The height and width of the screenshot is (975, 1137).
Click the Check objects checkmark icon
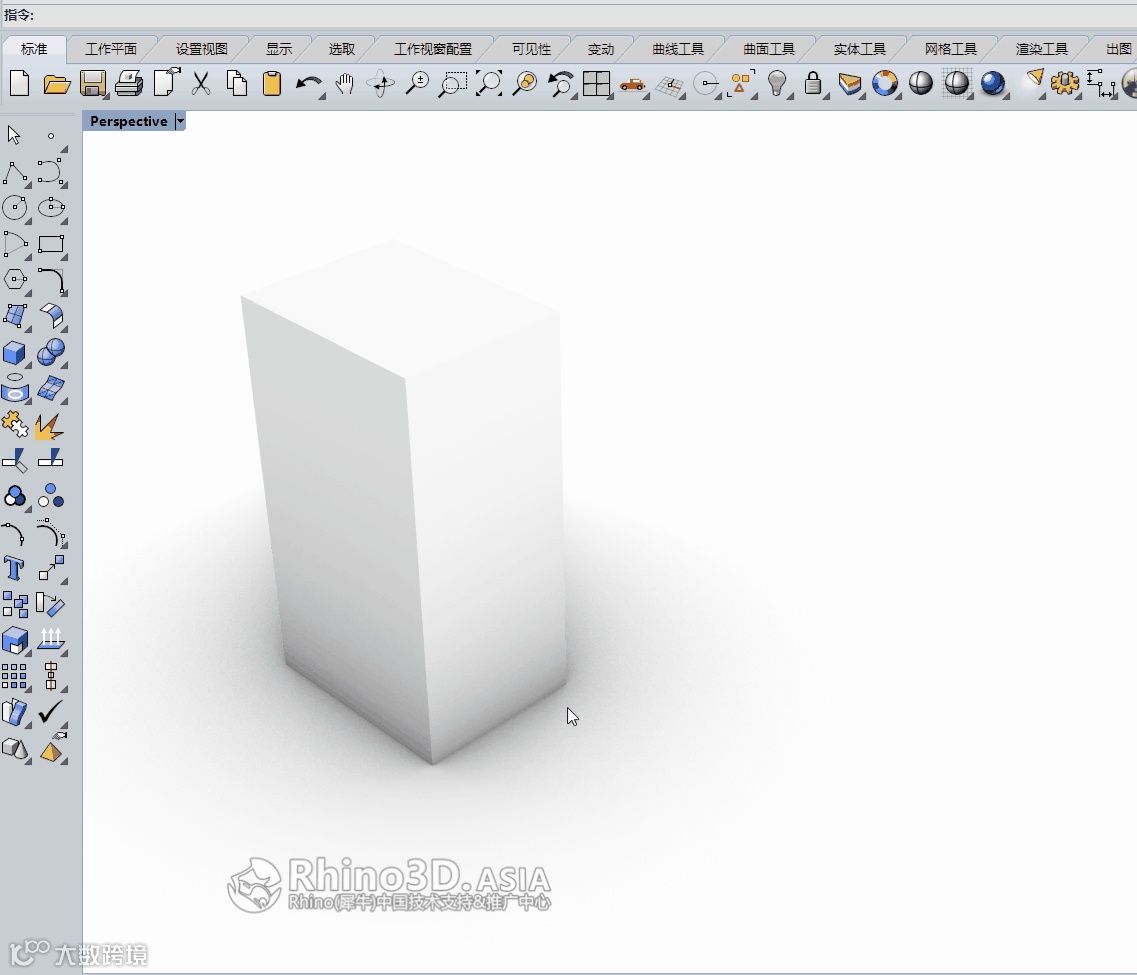(51, 712)
